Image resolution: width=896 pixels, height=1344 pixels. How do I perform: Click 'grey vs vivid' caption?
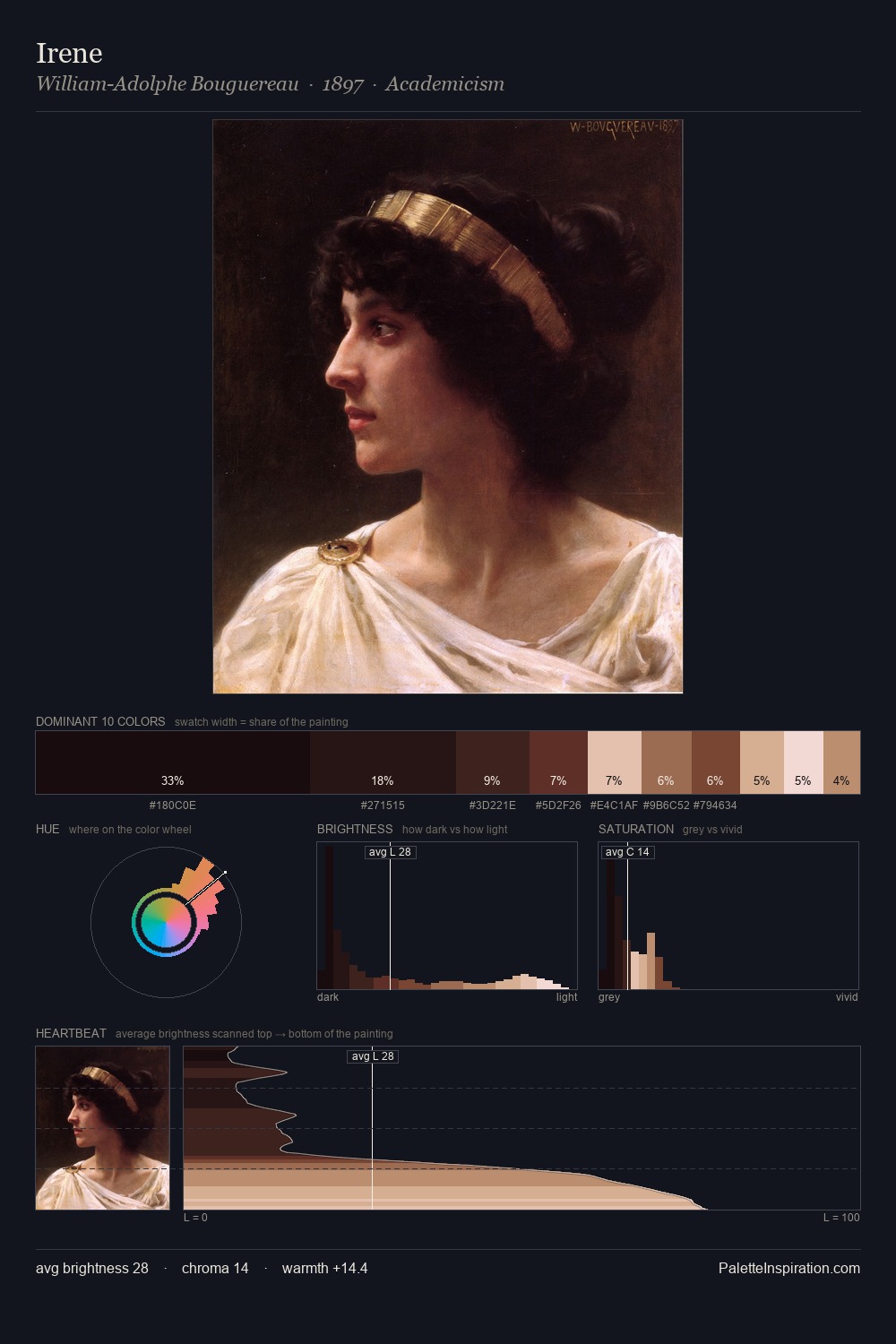[x=712, y=830]
